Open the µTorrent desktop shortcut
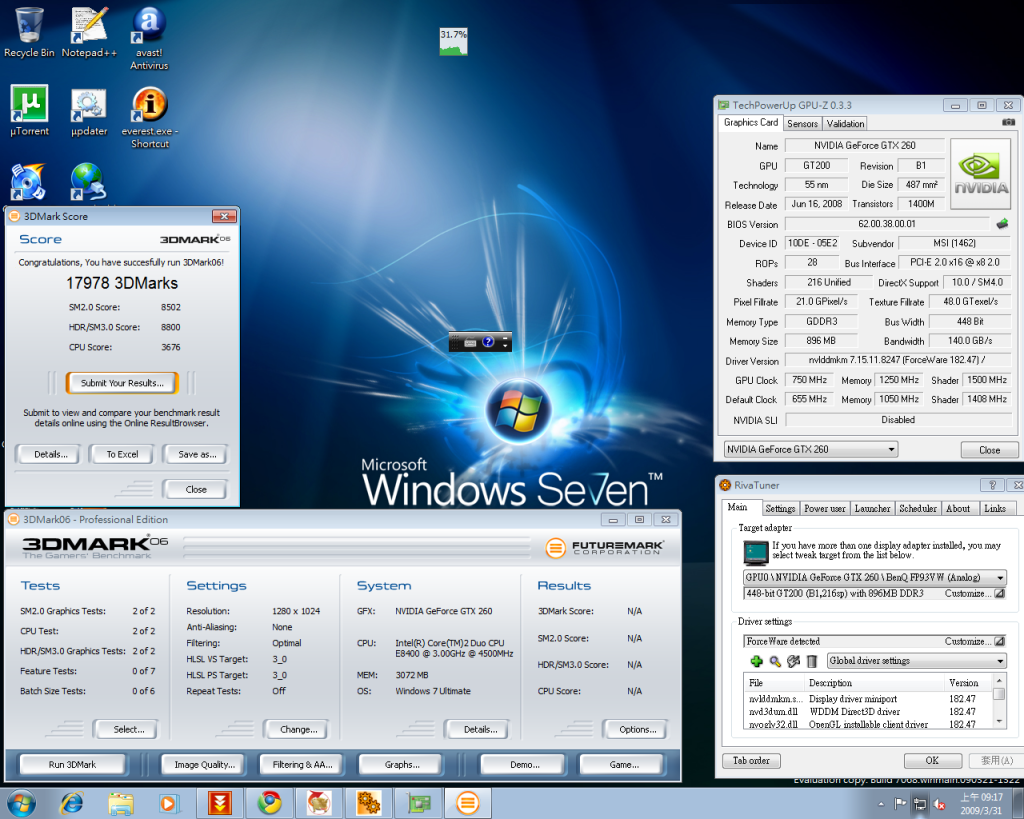Image resolution: width=1024 pixels, height=819 pixels. pyautogui.click(x=30, y=104)
